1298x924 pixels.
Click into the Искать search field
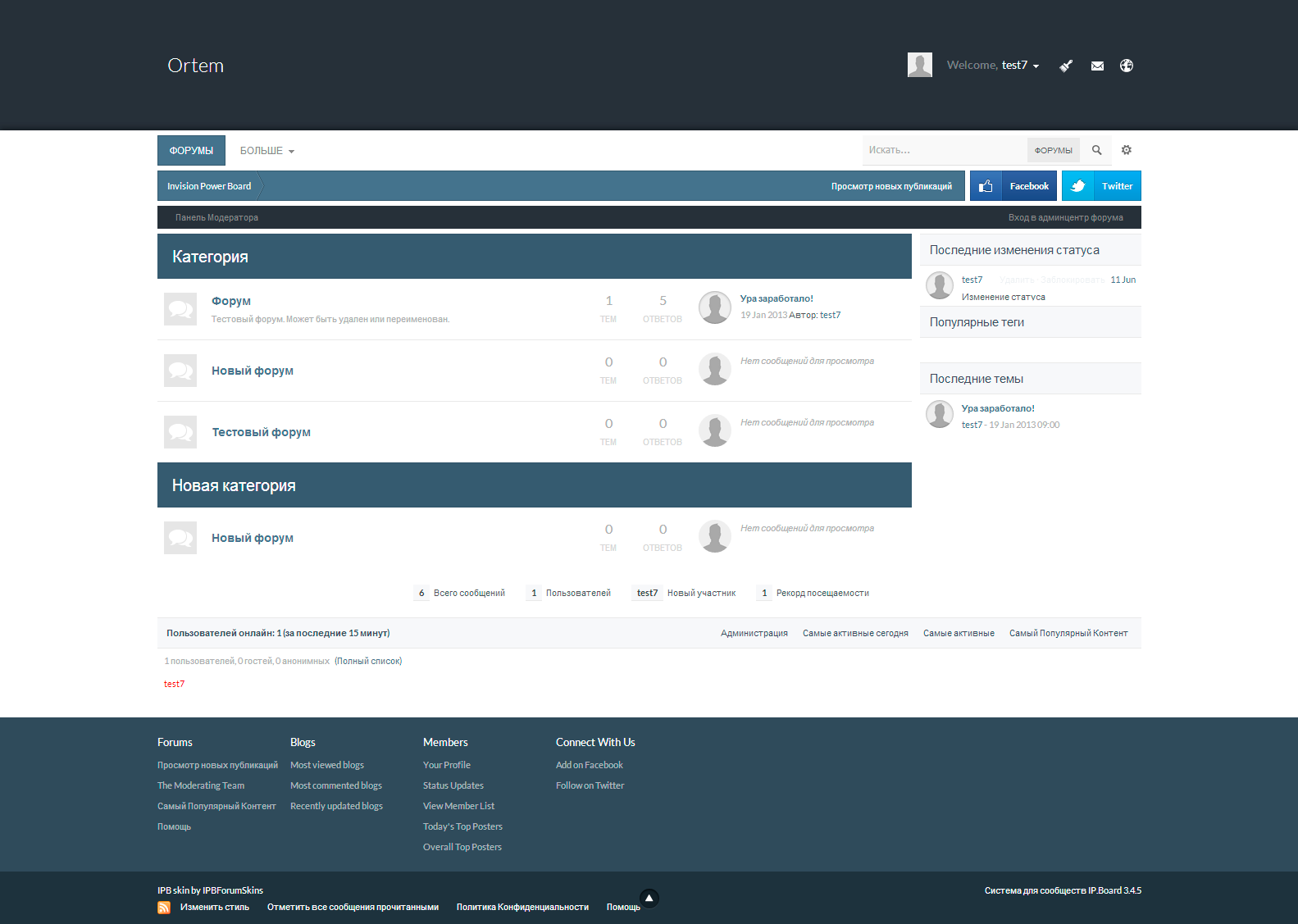pyautogui.click(x=943, y=150)
